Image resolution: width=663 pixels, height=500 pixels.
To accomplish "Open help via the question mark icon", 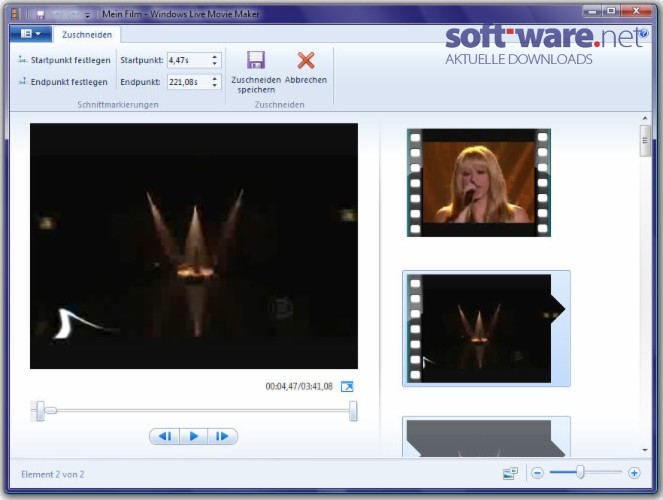I will tap(644, 33).
